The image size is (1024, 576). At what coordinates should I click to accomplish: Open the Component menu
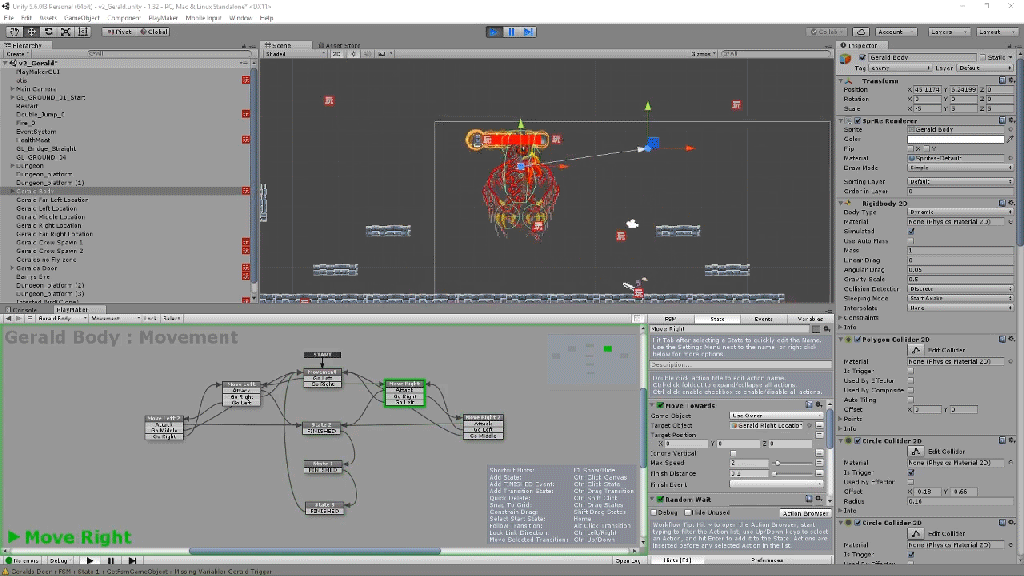pyautogui.click(x=123, y=18)
